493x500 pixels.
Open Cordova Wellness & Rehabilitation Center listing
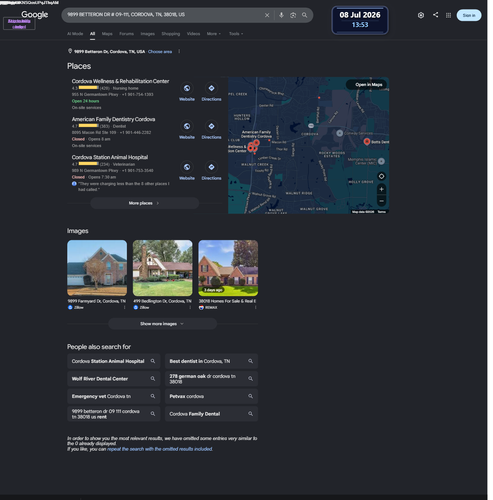121,82
